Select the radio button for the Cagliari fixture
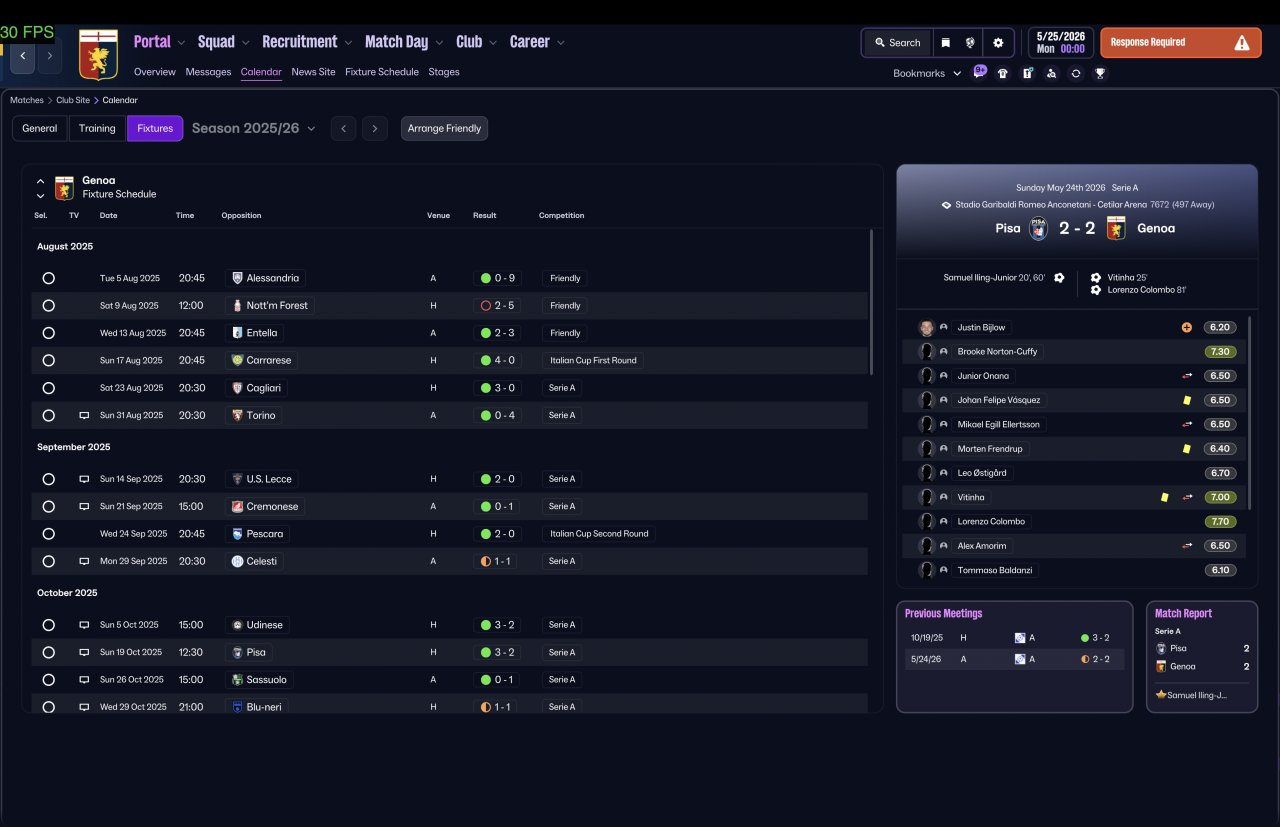The image size is (1280, 827). pyautogui.click(x=48, y=388)
